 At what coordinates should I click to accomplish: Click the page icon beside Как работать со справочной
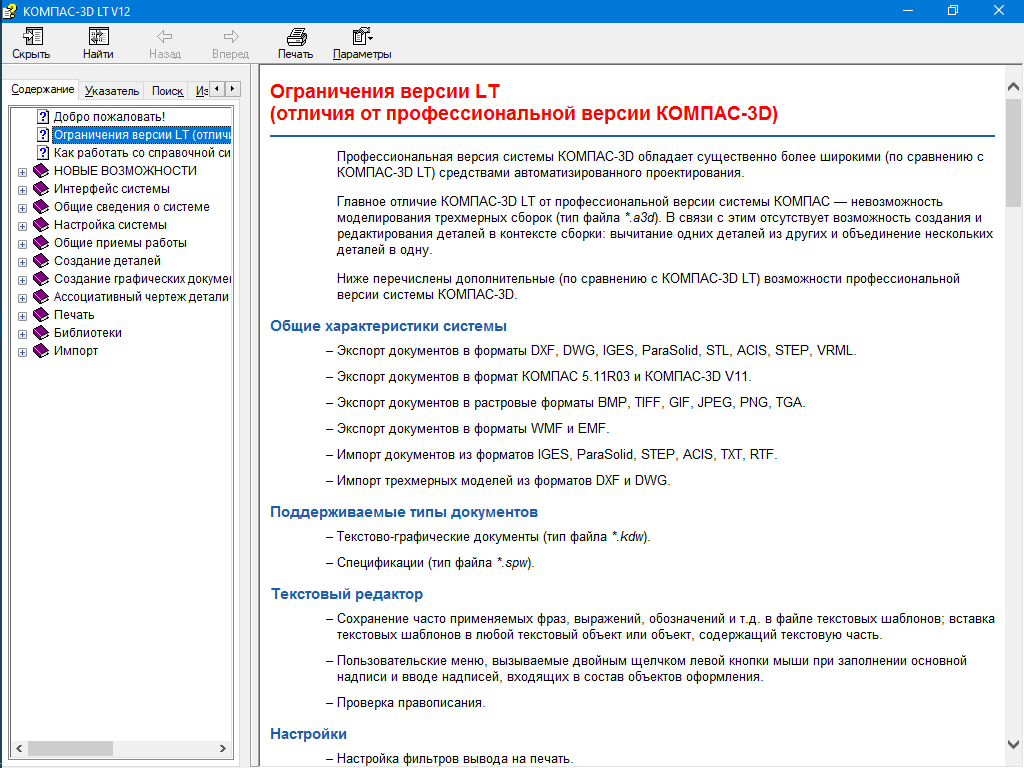[x=43, y=153]
